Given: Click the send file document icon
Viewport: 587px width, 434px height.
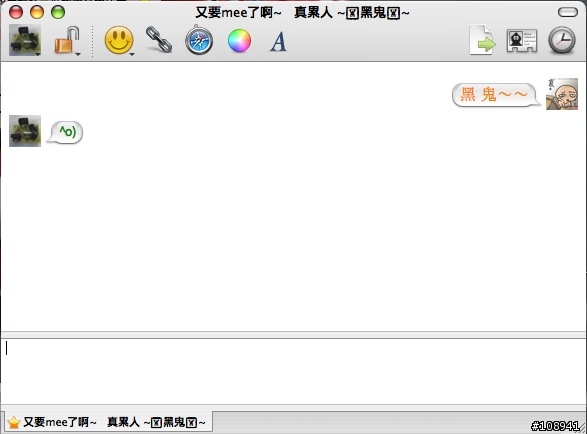Looking at the screenshot, I should [x=482, y=40].
